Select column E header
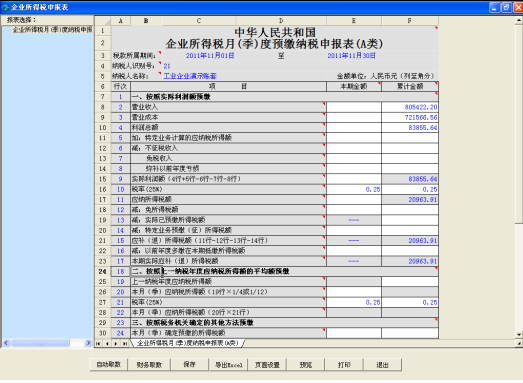 (354, 21)
